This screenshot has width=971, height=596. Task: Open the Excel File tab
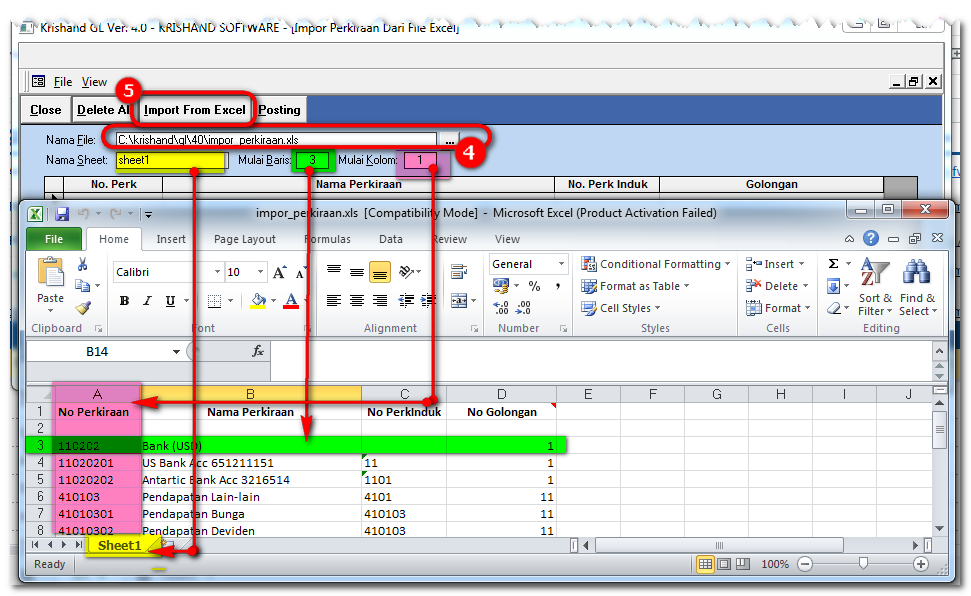coord(54,239)
